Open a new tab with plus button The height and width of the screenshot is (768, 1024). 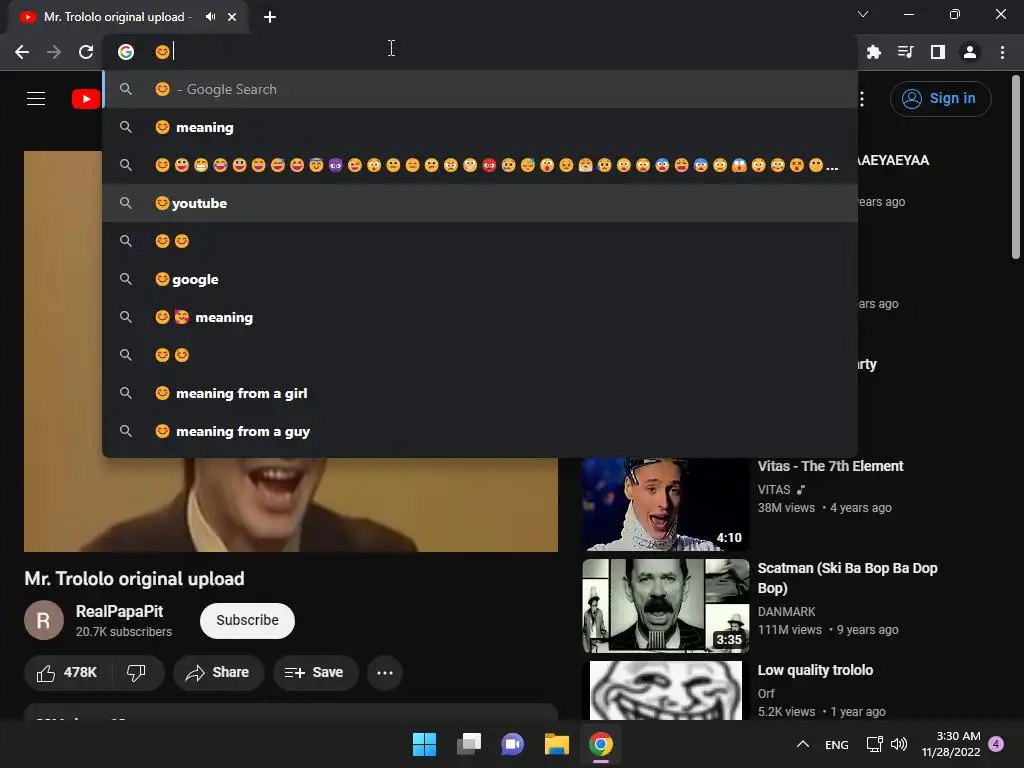click(270, 17)
